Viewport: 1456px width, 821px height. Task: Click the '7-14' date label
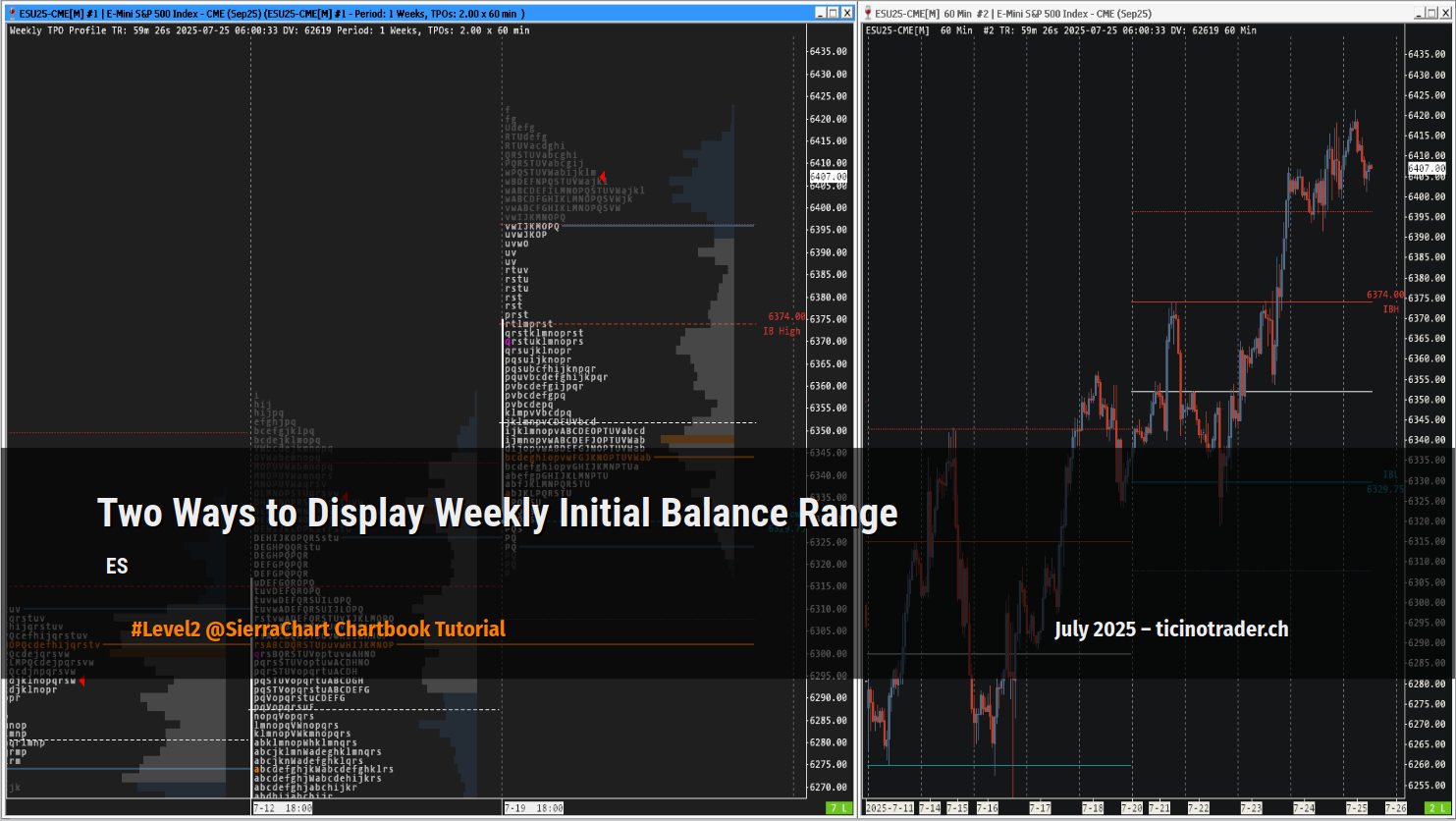point(930,807)
